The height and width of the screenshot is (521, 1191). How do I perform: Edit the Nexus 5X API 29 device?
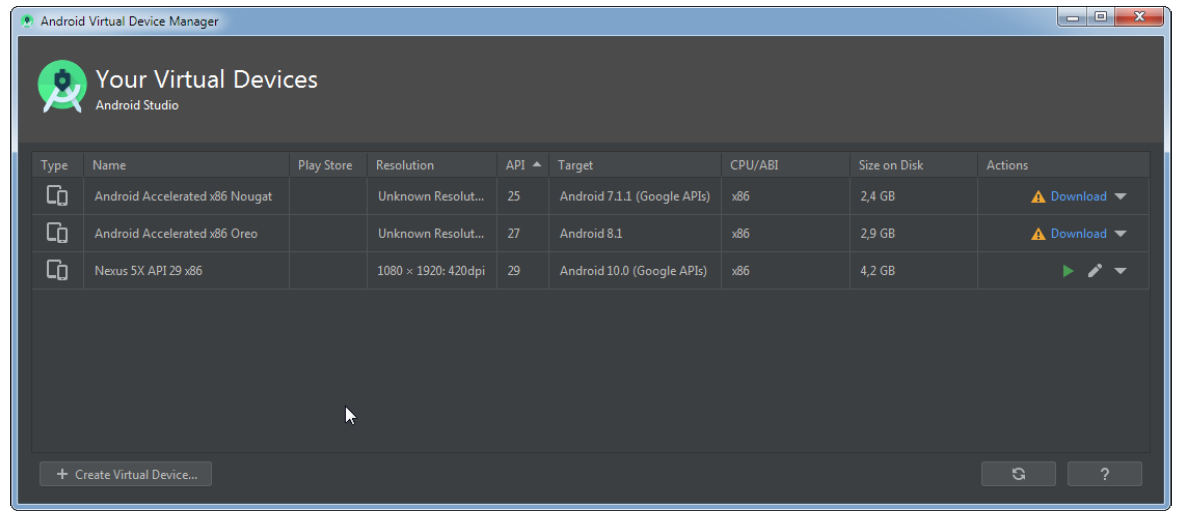click(1095, 270)
